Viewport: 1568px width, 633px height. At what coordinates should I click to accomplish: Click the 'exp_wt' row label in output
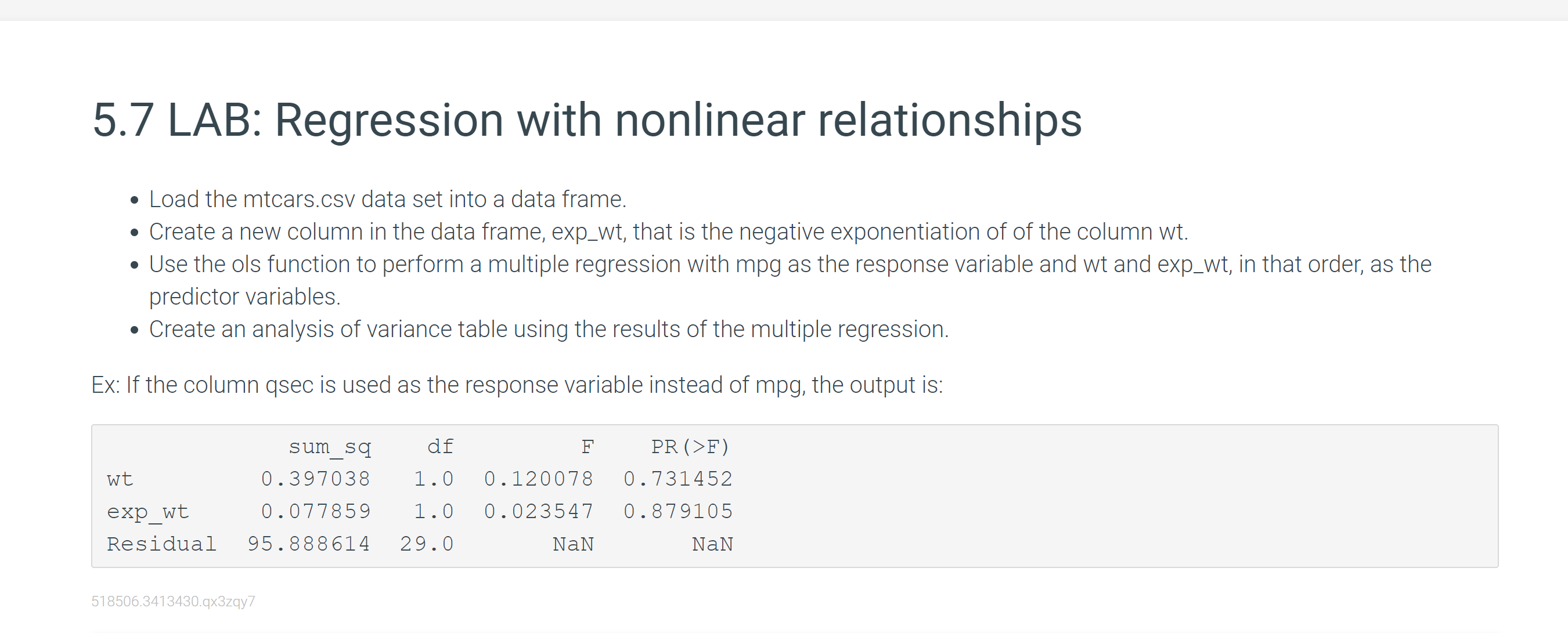pos(148,511)
